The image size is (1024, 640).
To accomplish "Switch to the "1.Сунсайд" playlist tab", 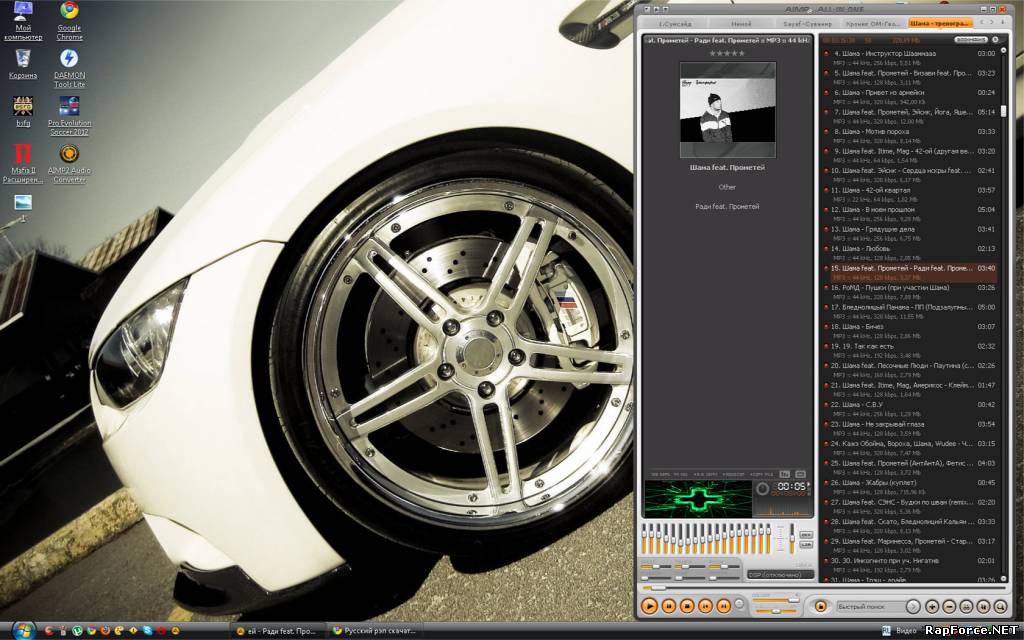I will pyautogui.click(x=675, y=24).
